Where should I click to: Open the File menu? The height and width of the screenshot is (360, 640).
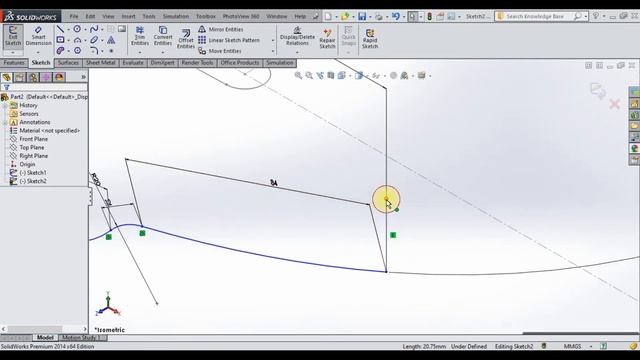coord(74,16)
